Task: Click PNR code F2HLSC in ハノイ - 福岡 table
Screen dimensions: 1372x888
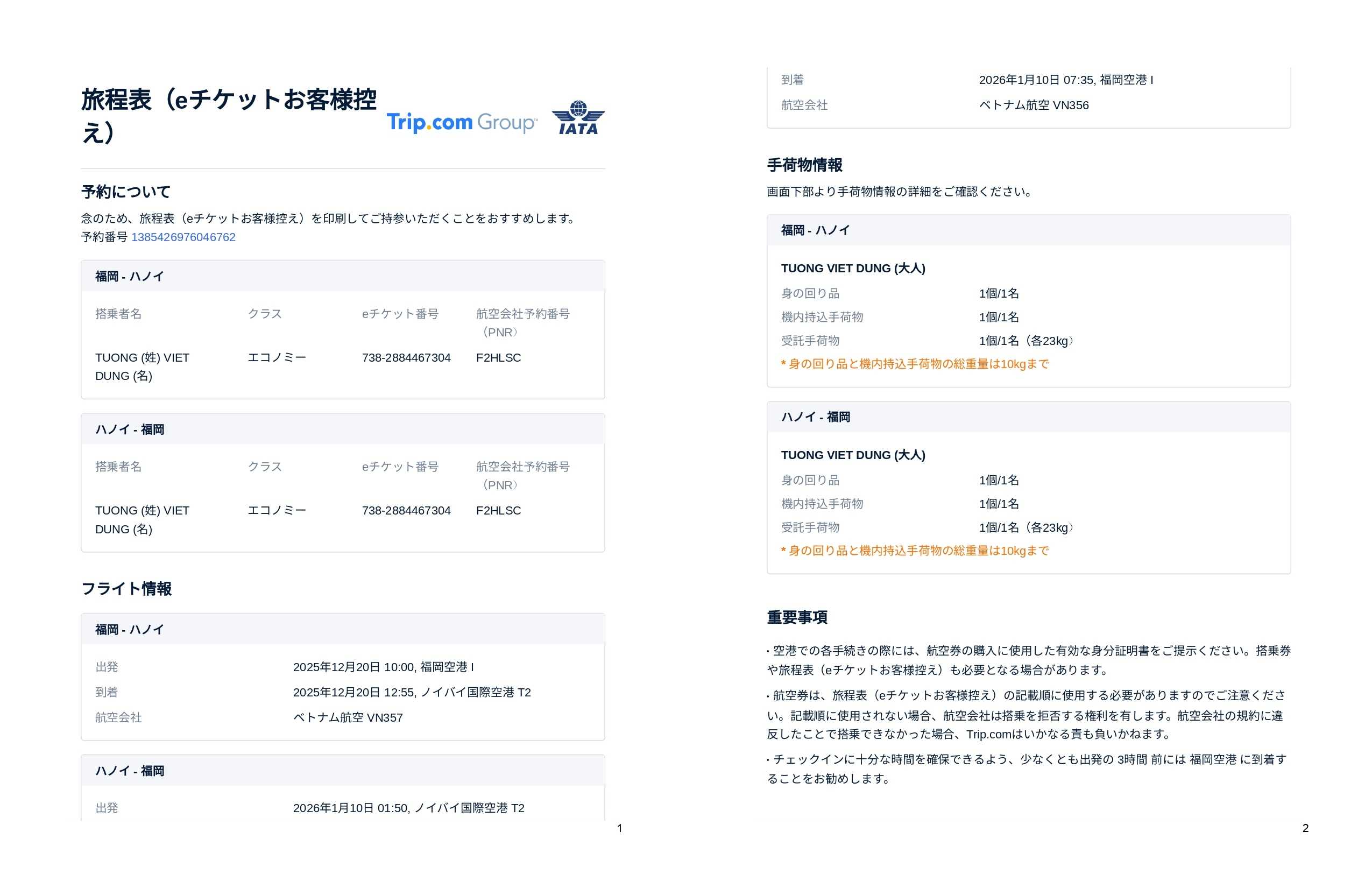Action: pyautogui.click(x=498, y=510)
